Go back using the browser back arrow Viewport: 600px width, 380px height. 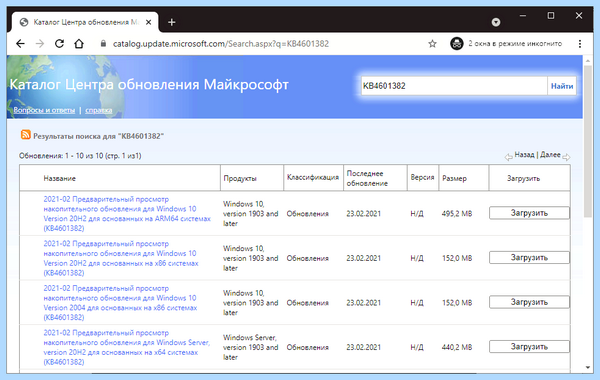coord(20,44)
